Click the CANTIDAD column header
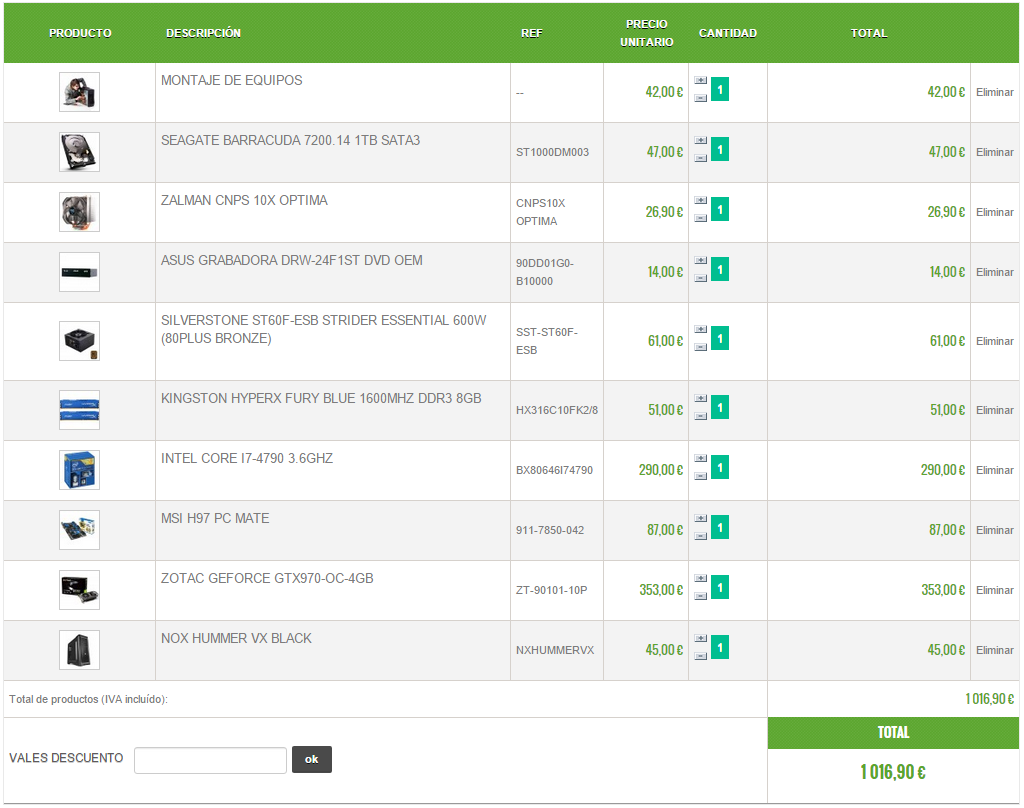 (x=728, y=33)
